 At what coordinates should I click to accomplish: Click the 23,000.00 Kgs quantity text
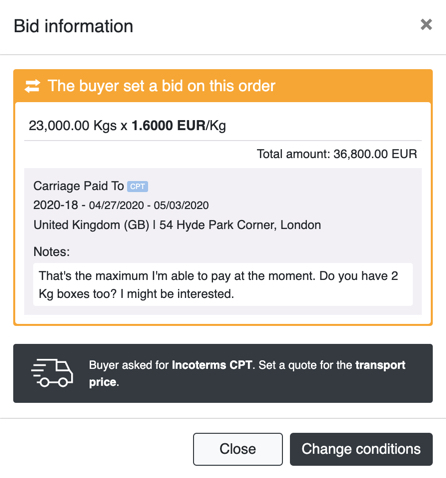[x=73, y=126]
